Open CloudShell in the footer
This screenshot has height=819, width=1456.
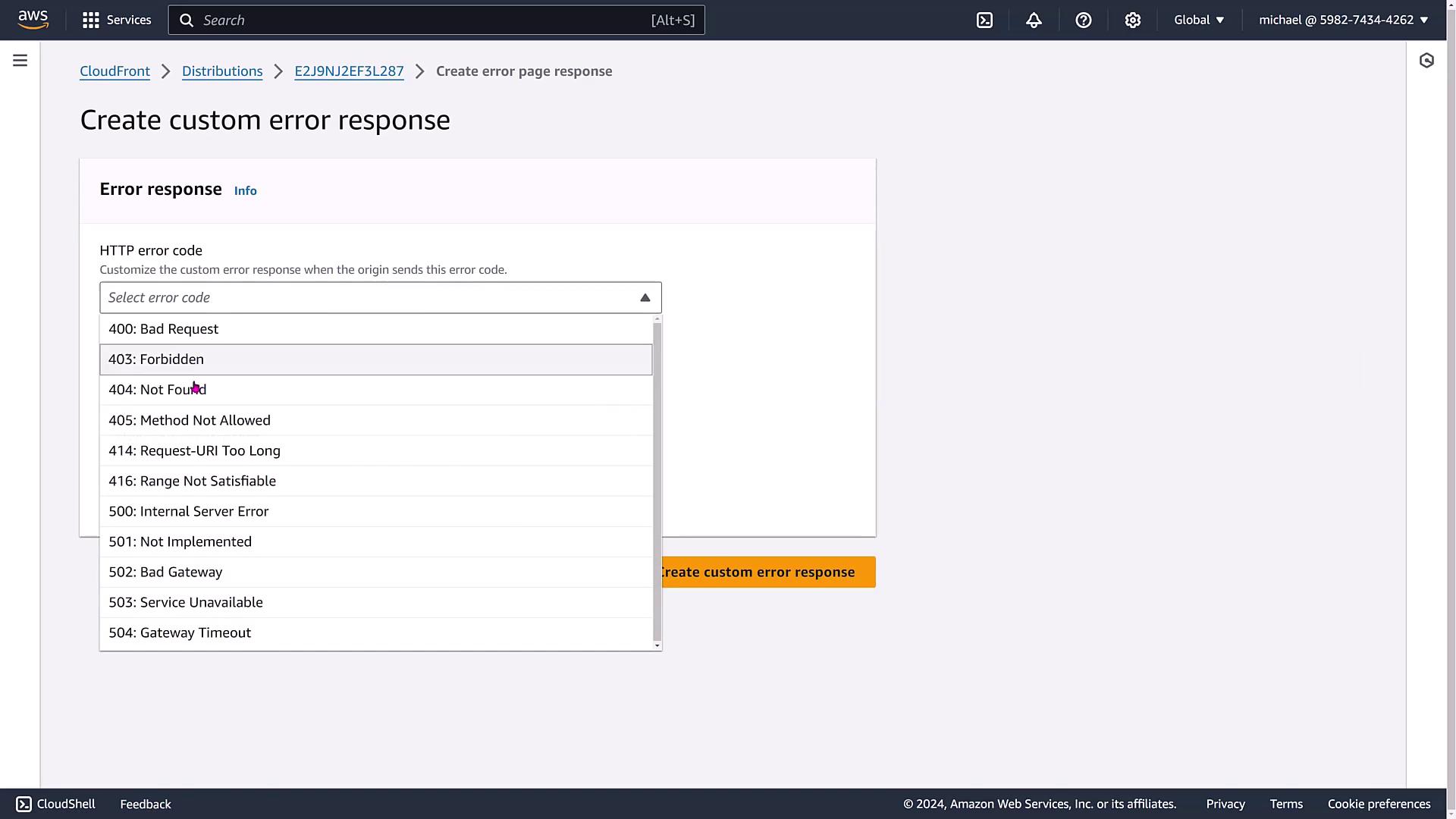pos(55,804)
